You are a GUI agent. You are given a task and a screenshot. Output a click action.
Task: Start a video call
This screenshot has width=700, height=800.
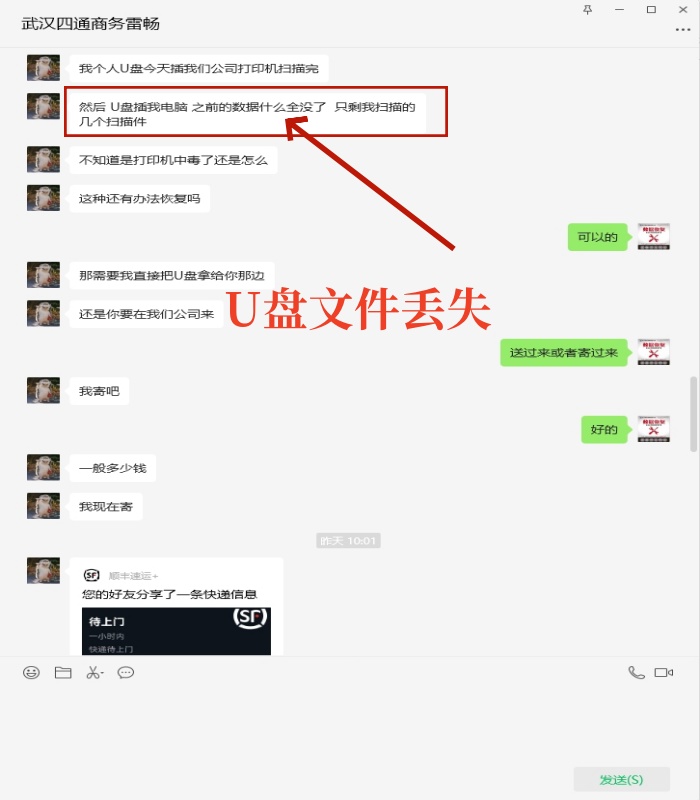(664, 672)
